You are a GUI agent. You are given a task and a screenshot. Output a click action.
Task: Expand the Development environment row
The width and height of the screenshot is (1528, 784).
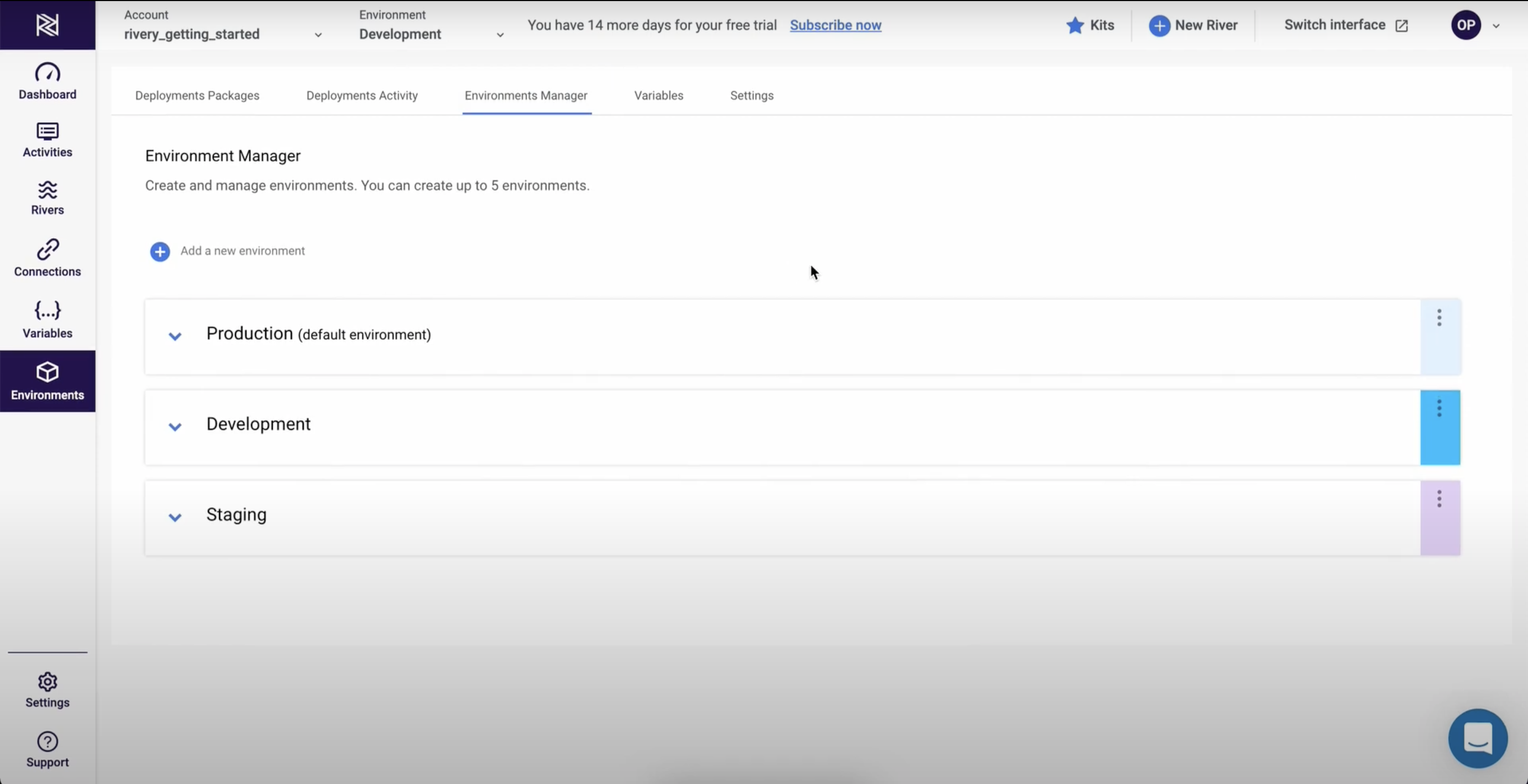pyautogui.click(x=175, y=426)
